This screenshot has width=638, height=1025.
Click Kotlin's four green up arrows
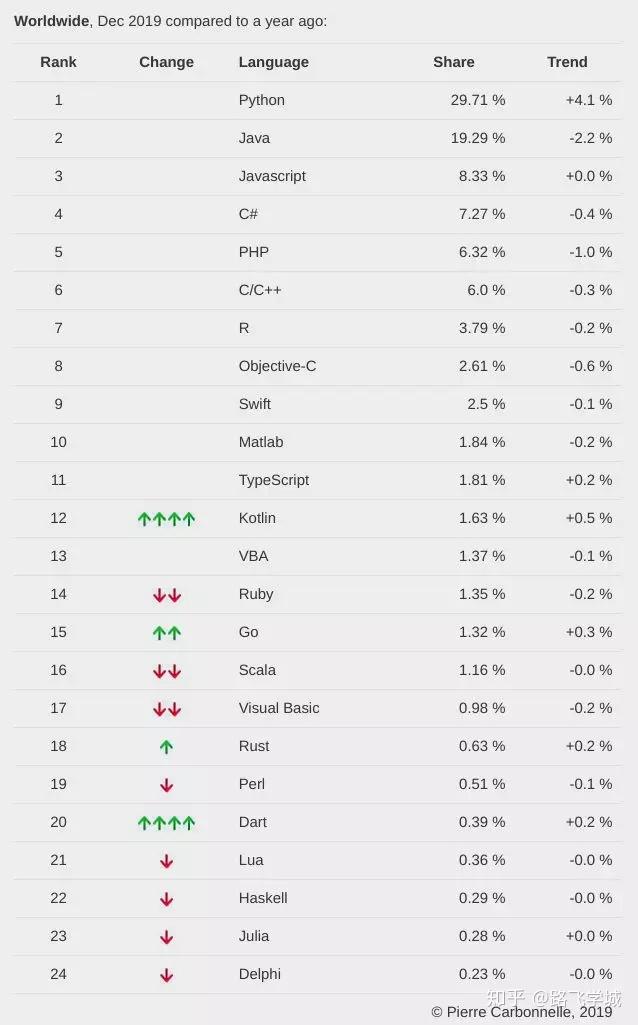(166, 519)
